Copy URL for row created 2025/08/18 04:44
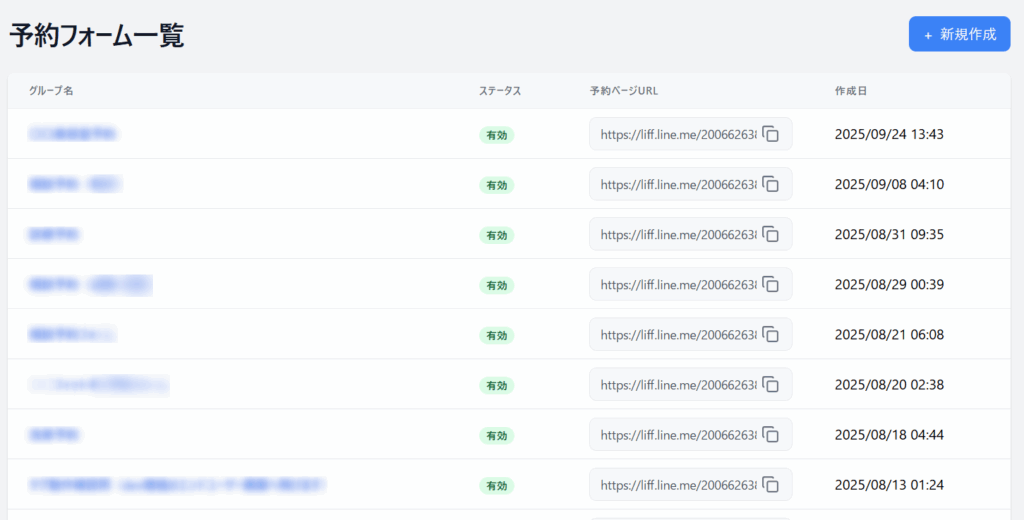This screenshot has height=520, width=1024. point(771,434)
